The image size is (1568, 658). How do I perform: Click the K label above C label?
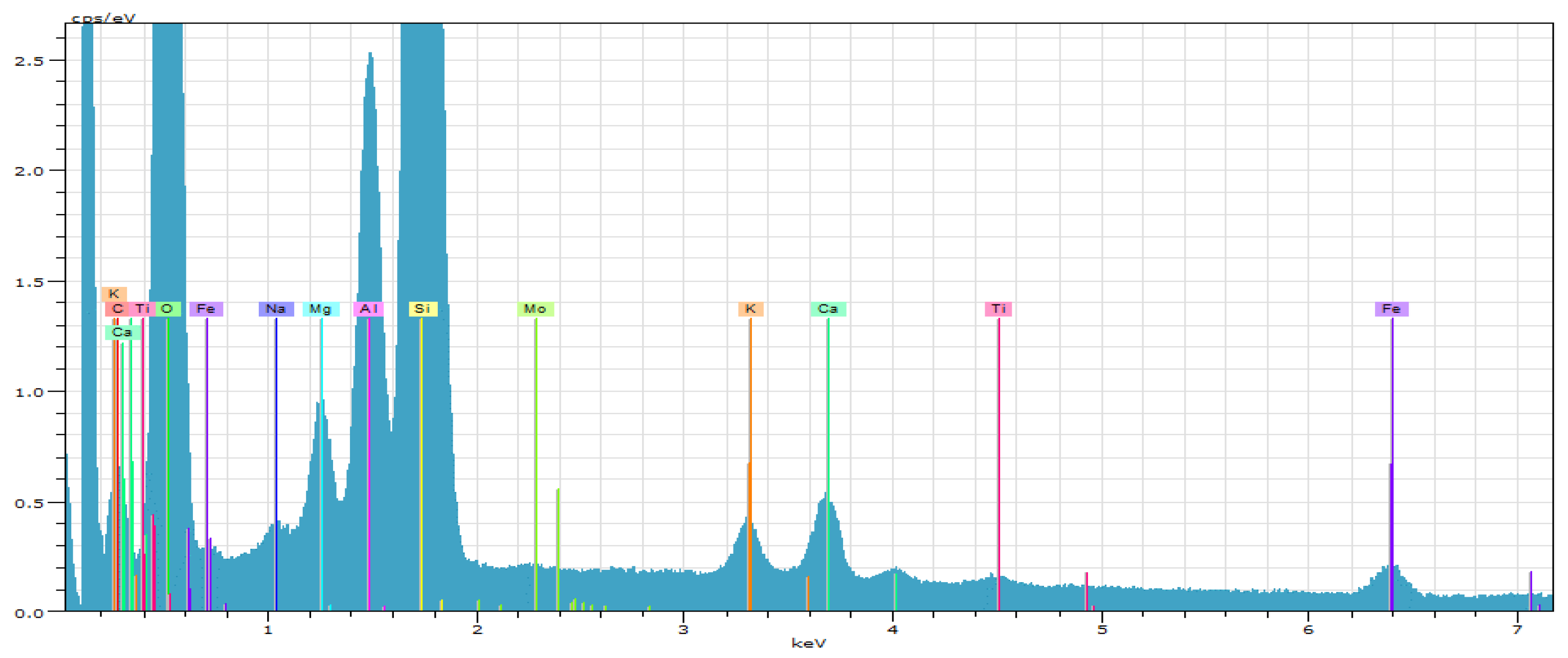click(114, 294)
